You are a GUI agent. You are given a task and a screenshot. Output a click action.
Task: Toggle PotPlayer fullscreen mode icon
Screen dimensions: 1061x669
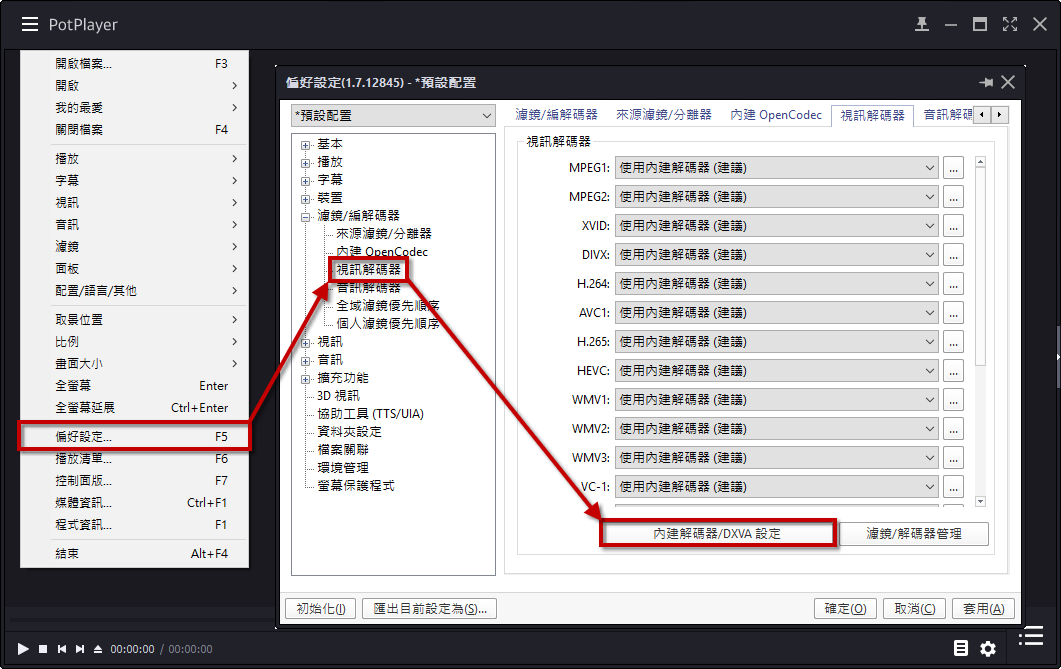point(1010,25)
